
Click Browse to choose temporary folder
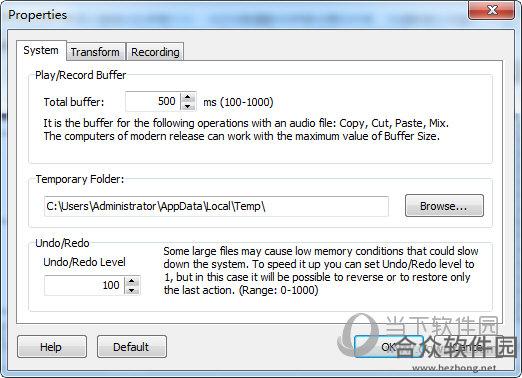[444, 206]
